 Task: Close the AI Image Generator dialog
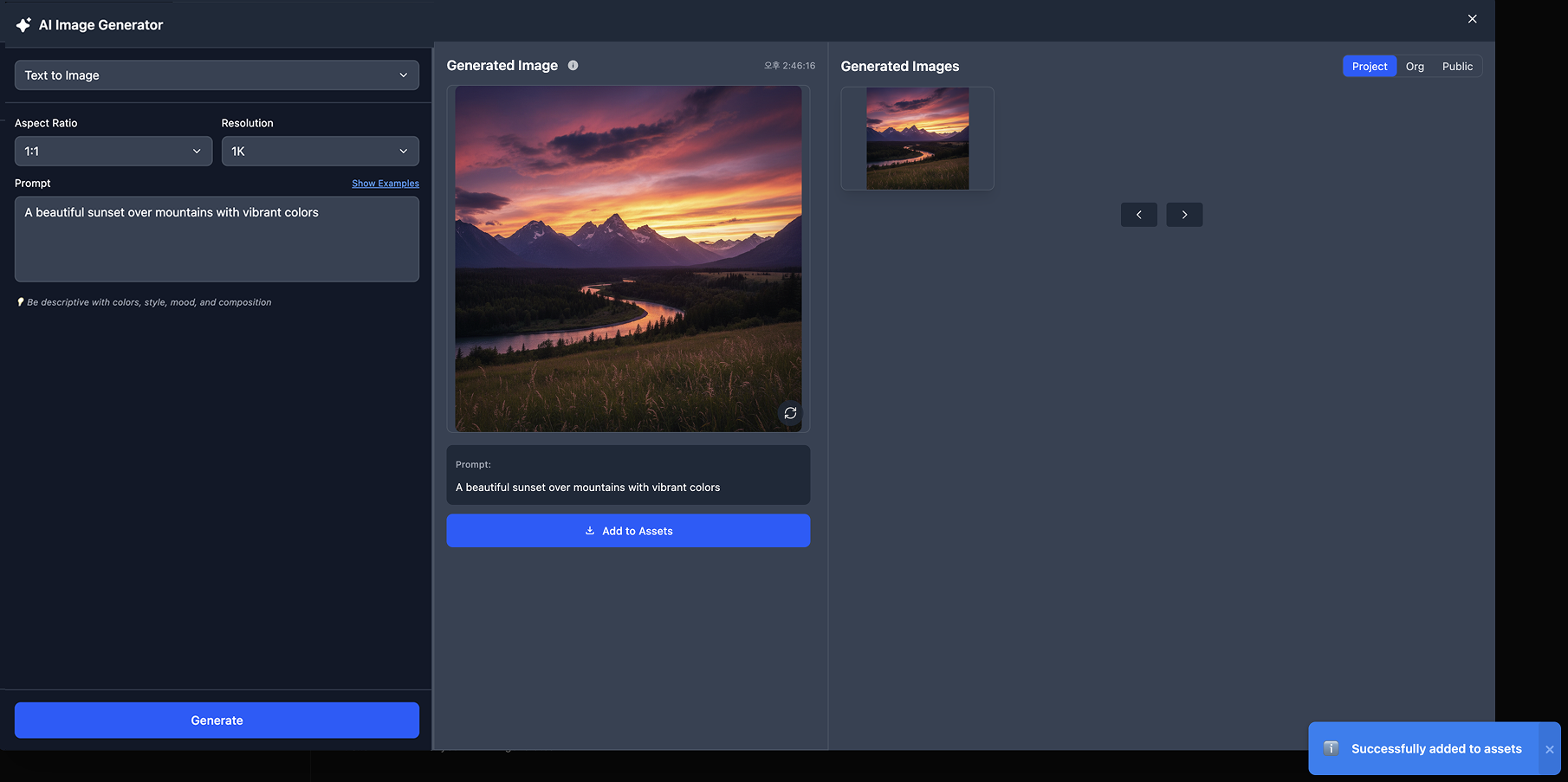(x=1472, y=19)
